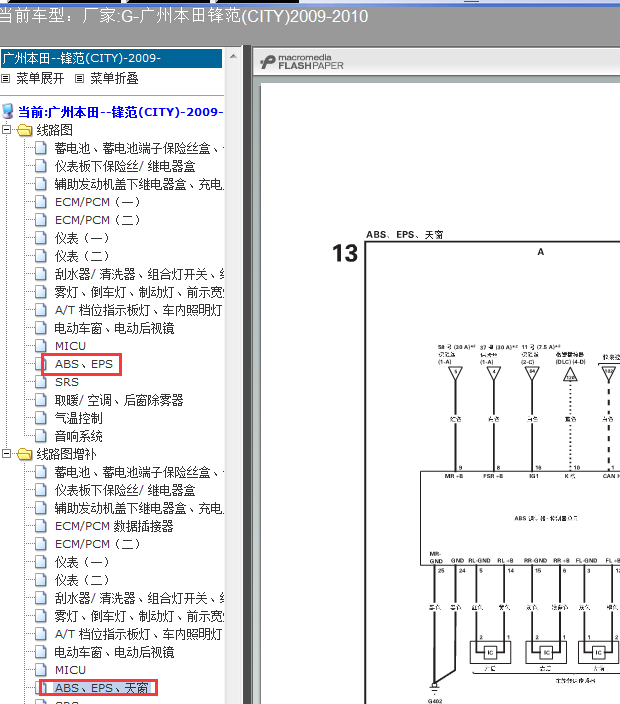Click page icon of 辅助发动机盖下继电器盒 under 线路图

(x=41, y=184)
